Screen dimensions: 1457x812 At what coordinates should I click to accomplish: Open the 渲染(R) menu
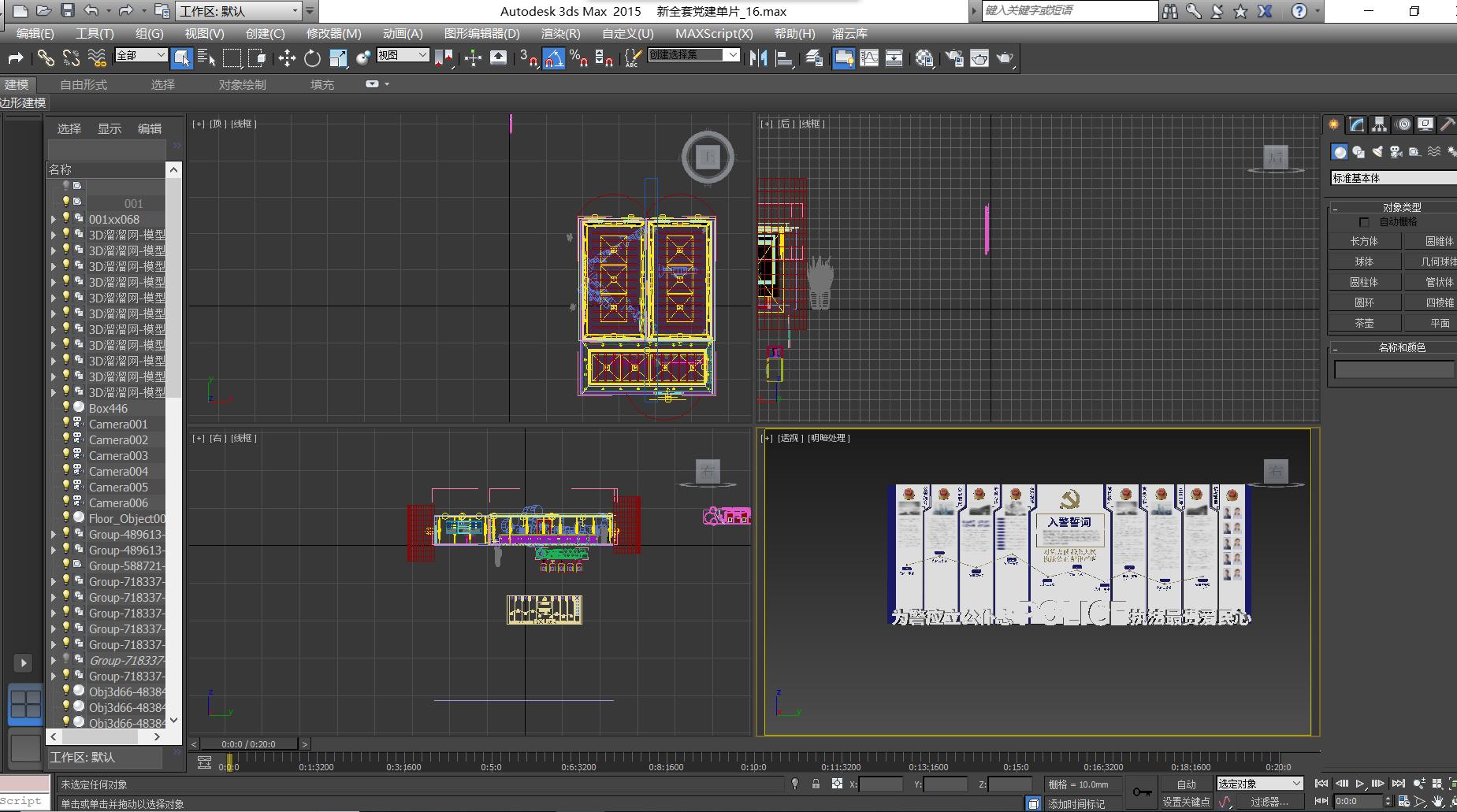coord(560,33)
